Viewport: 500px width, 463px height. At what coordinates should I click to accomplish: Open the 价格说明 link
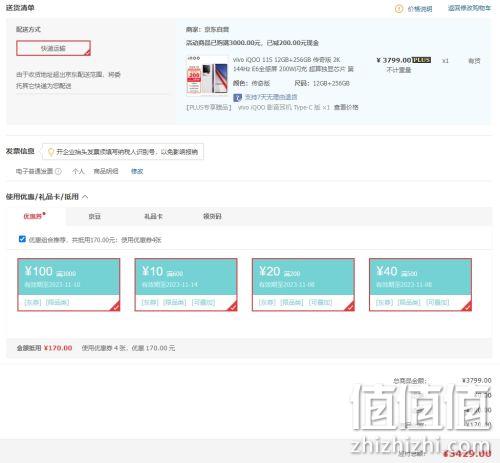click(420, 9)
